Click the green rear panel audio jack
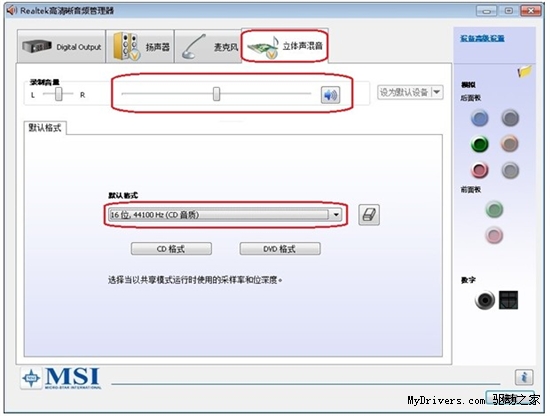This screenshot has height=416, width=550. pos(479,144)
